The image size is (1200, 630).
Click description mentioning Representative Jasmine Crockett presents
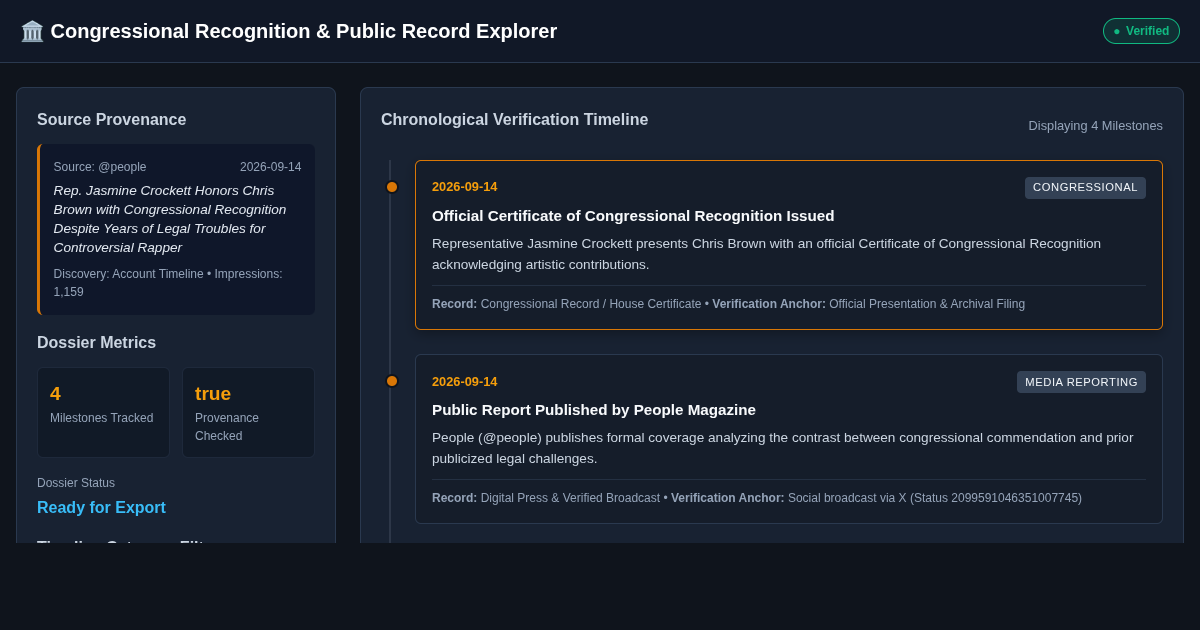[766, 254]
